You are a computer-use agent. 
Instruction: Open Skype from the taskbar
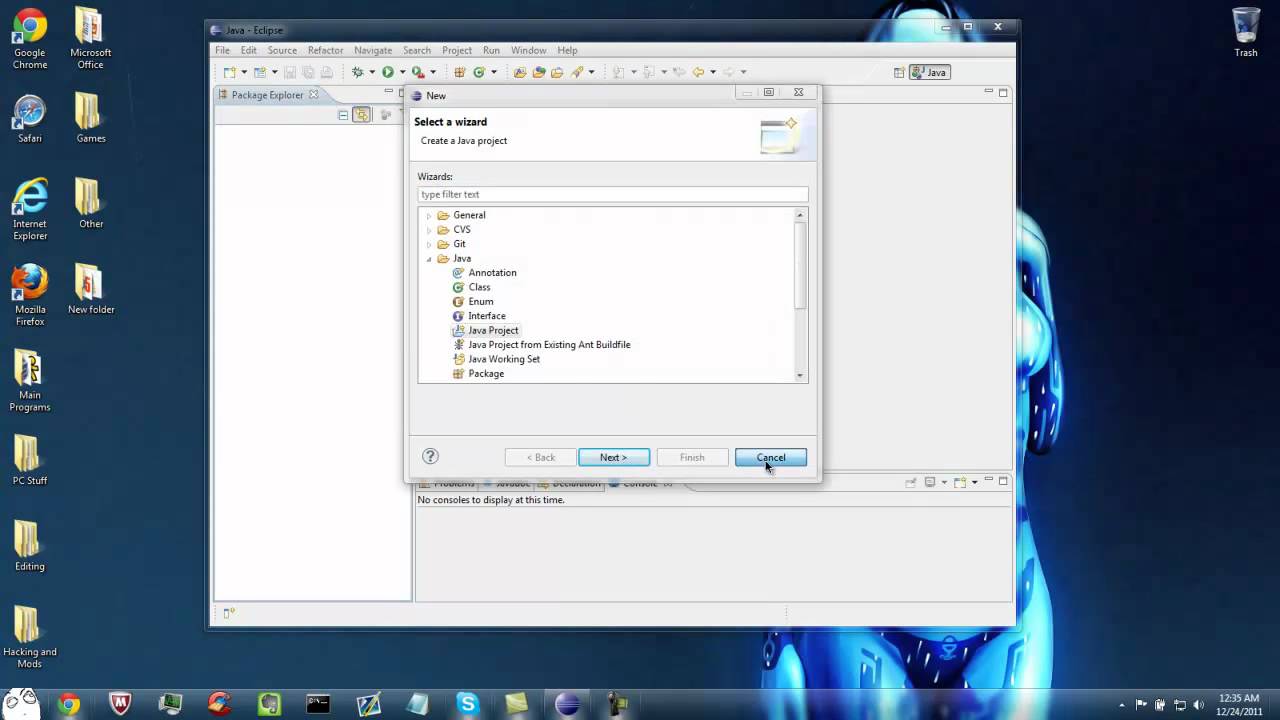[x=467, y=704]
